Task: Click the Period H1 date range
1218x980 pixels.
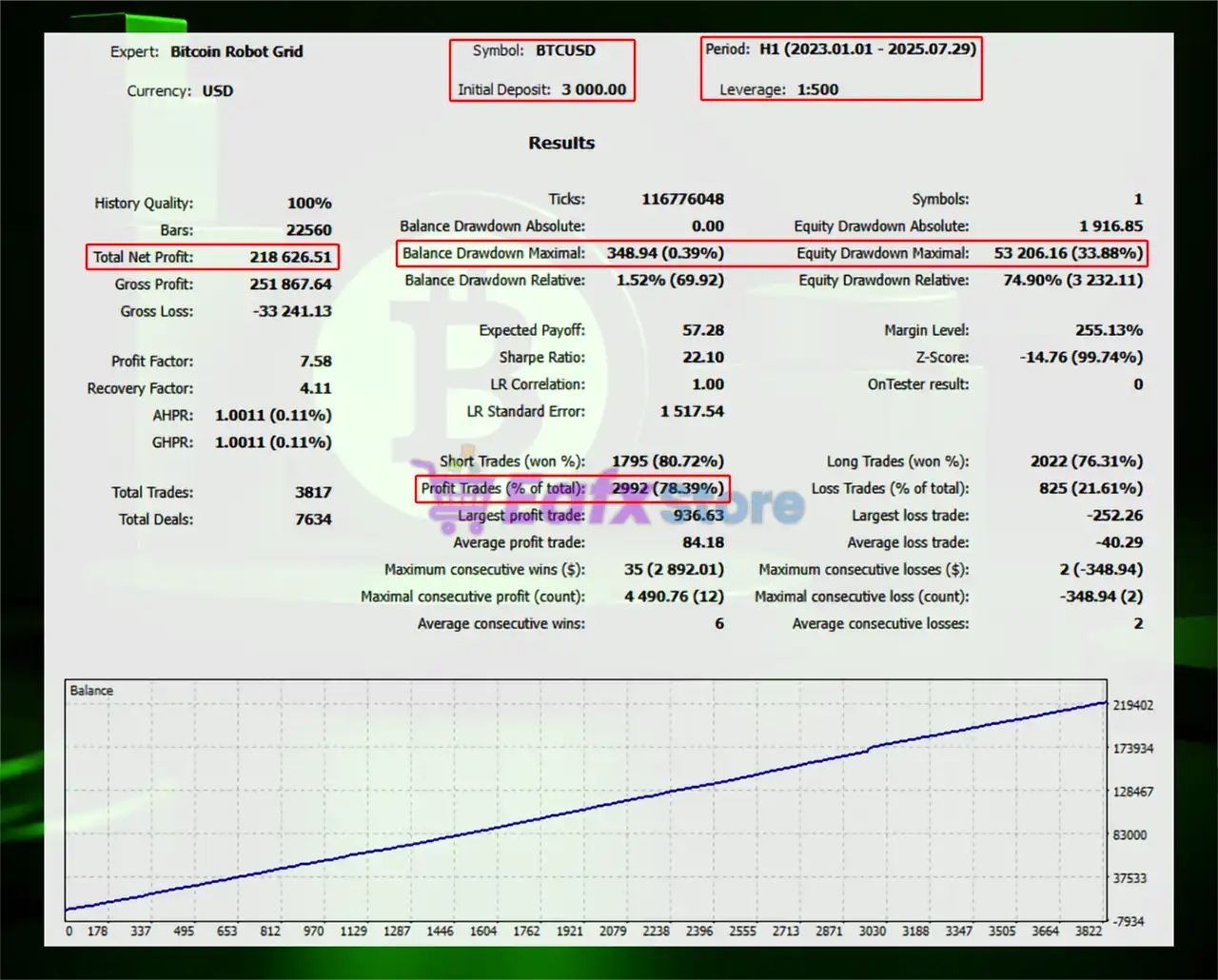Action: pos(867,49)
